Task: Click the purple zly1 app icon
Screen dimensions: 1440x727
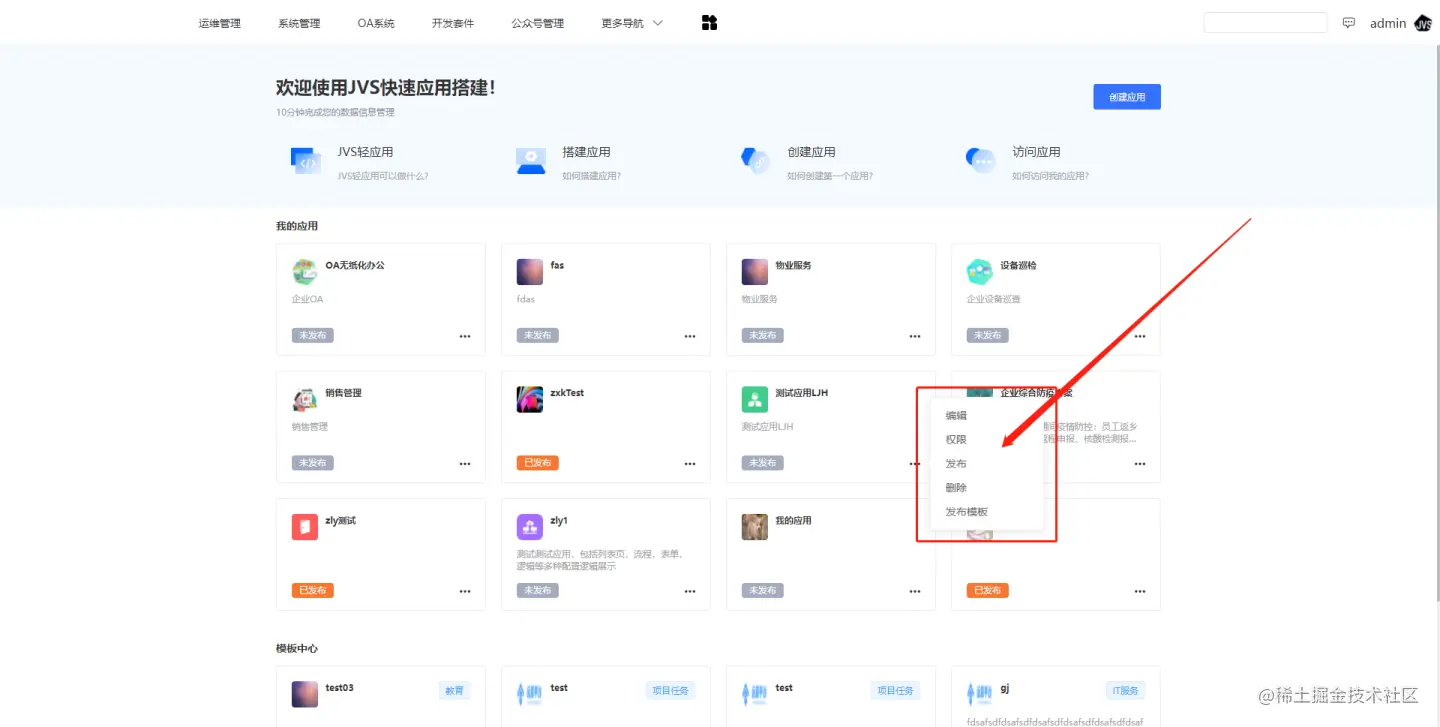Action: 530,527
